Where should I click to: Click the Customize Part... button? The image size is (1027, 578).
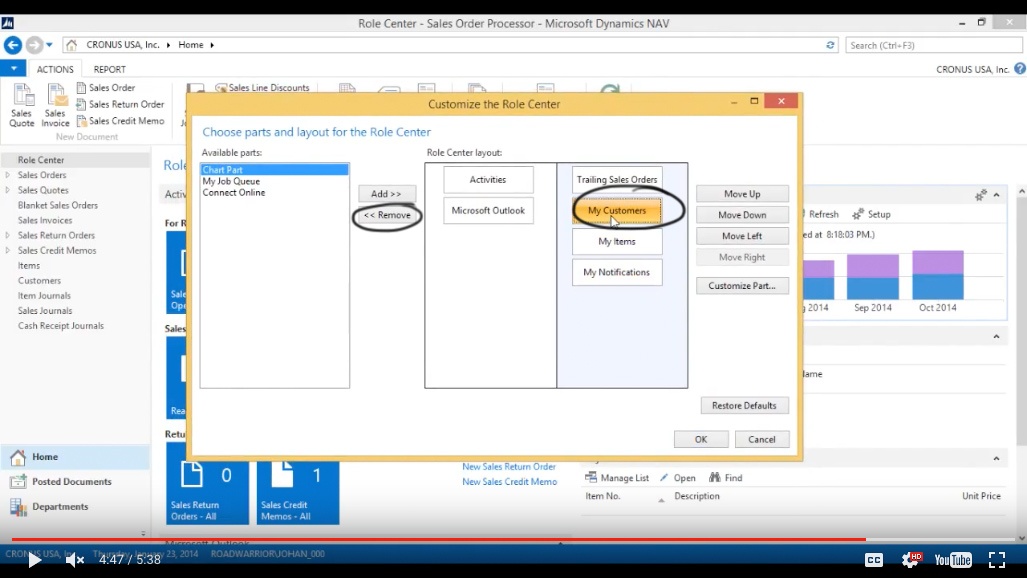pos(742,286)
